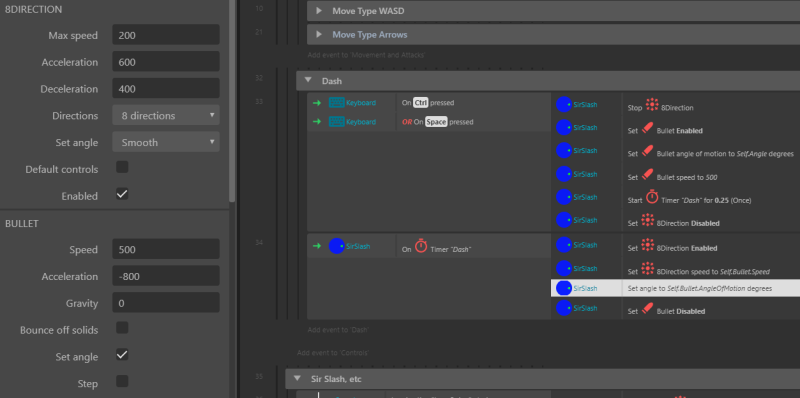Click Add event to 'Controls' link
The height and width of the screenshot is (398, 800).
click(333, 353)
